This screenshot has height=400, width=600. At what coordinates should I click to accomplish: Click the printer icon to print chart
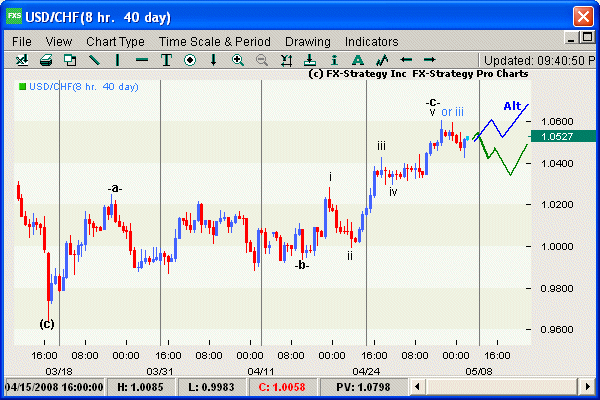[46, 60]
